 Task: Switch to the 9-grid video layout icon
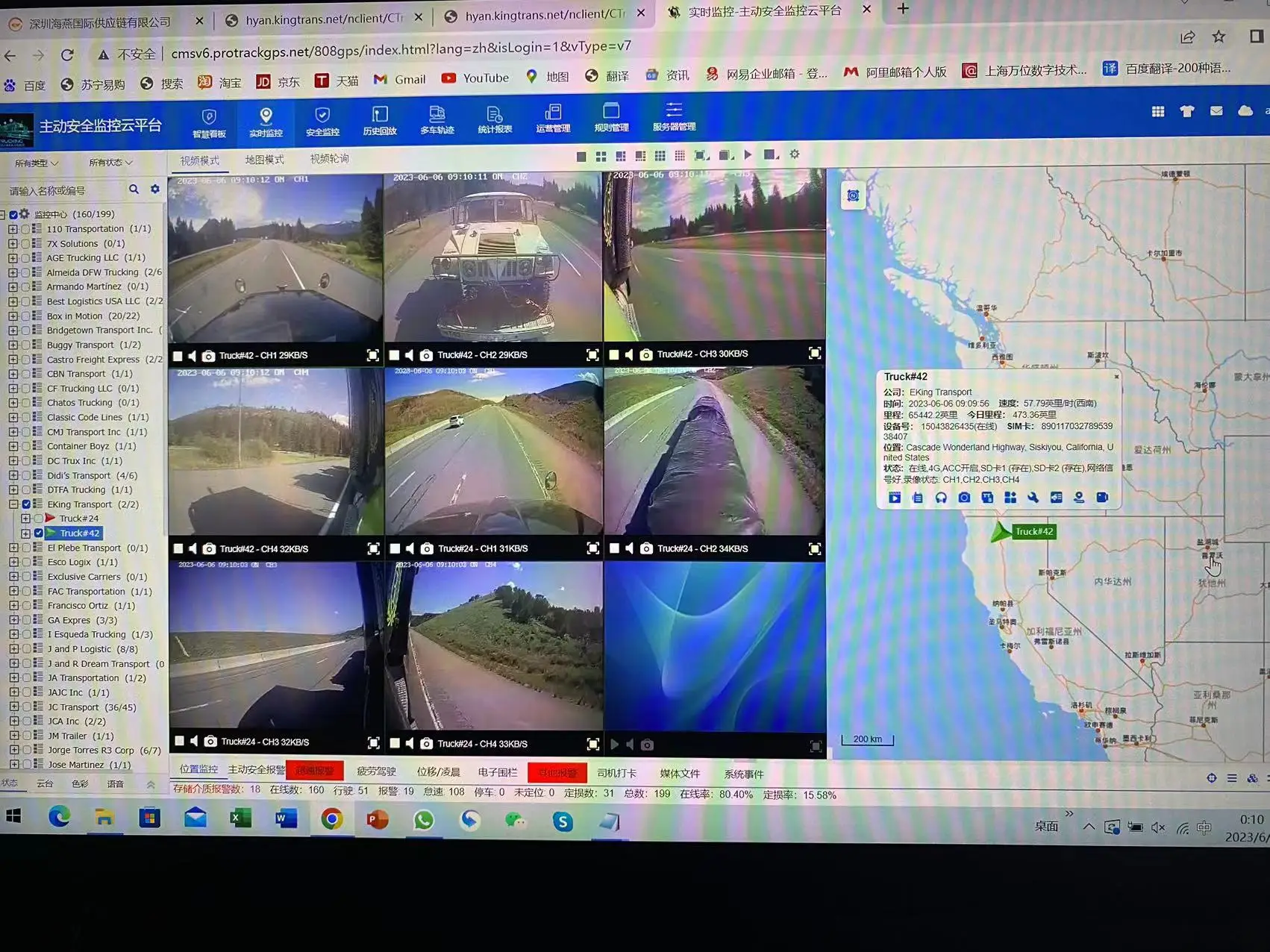tap(660, 156)
